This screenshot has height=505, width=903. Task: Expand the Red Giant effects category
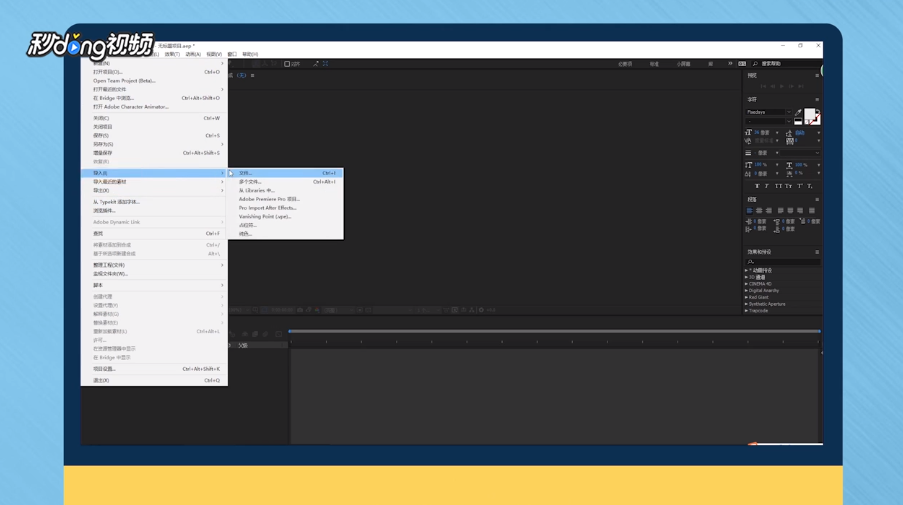pos(746,297)
